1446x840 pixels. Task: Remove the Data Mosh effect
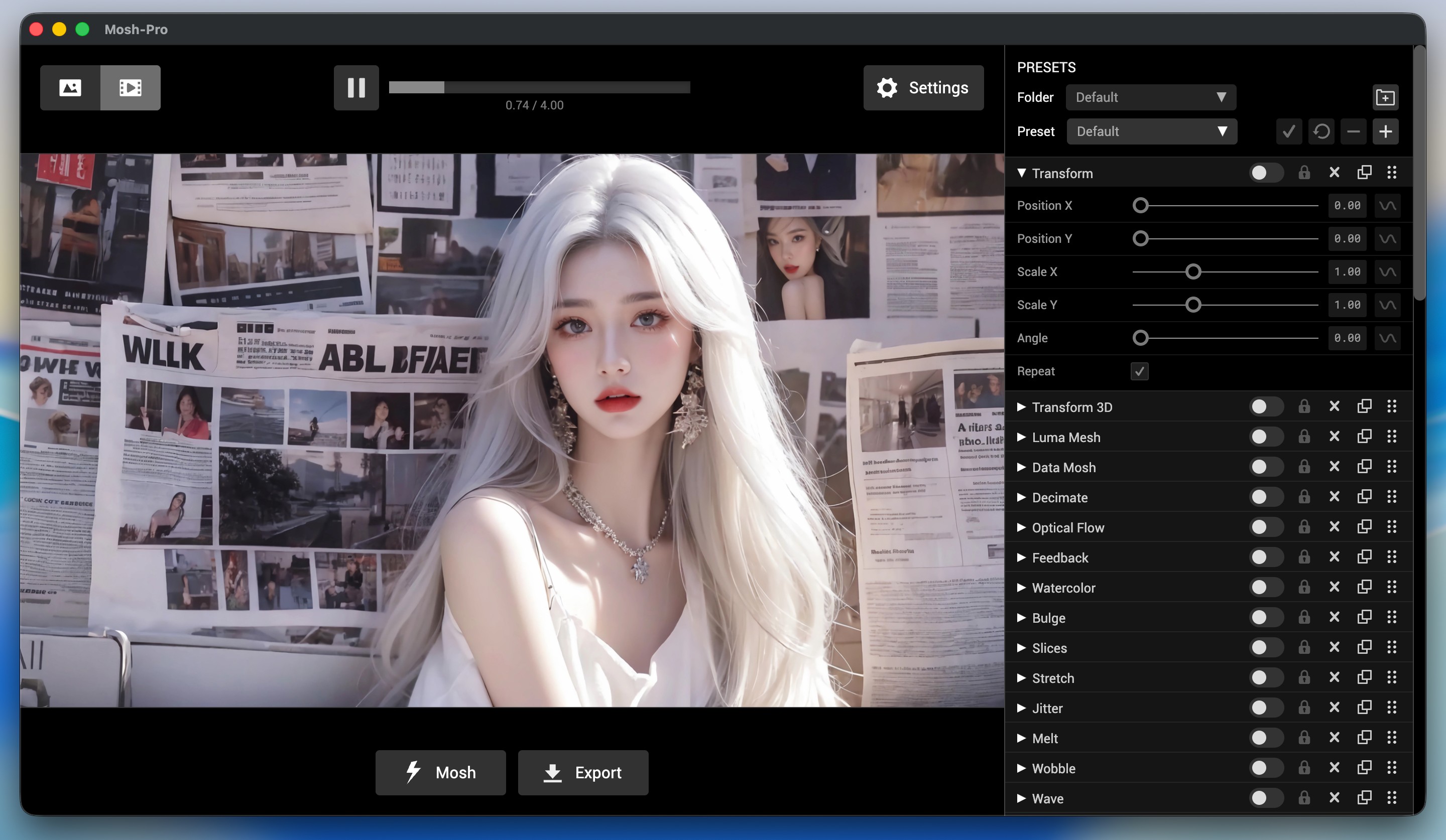pos(1334,467)
